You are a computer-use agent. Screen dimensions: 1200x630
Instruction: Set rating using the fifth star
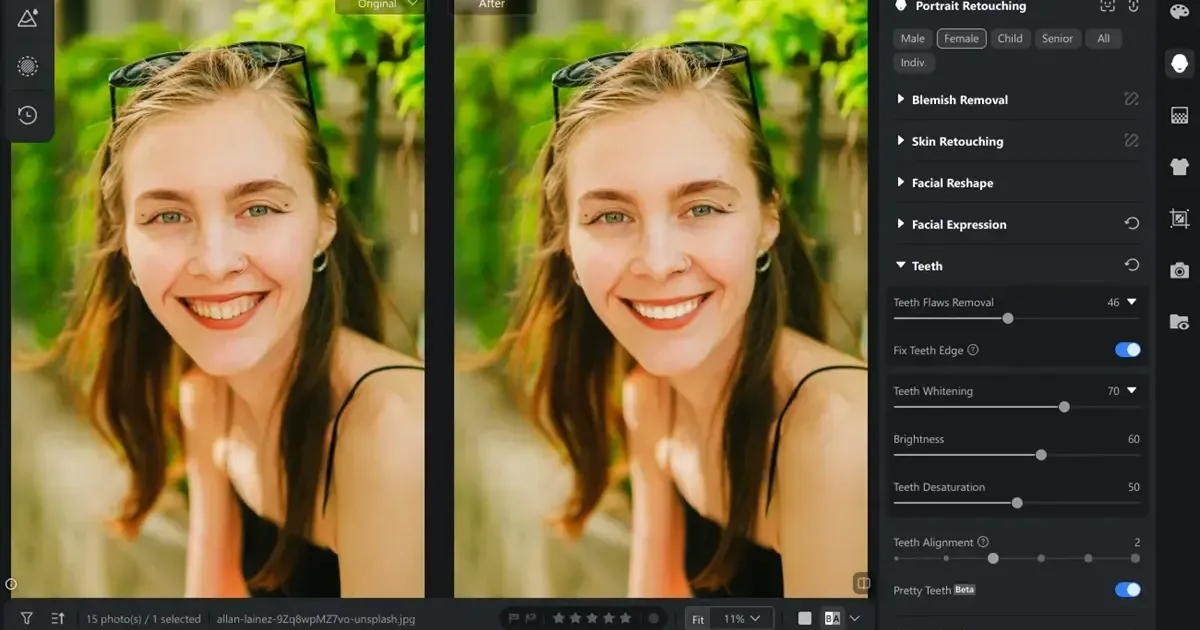point(626,619)
